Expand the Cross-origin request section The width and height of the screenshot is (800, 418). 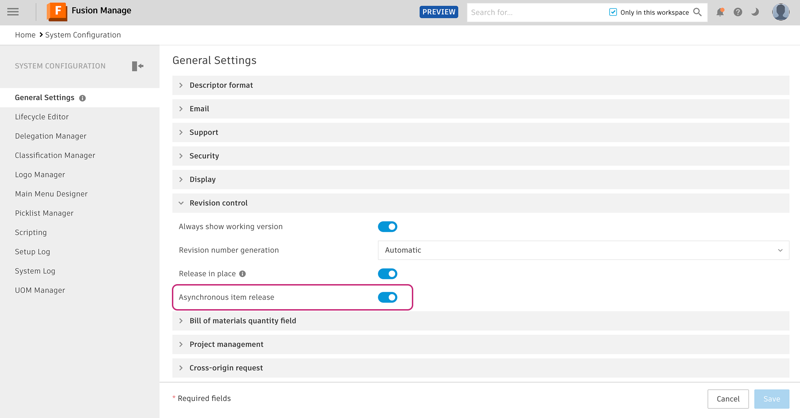[x=481, y=367]
